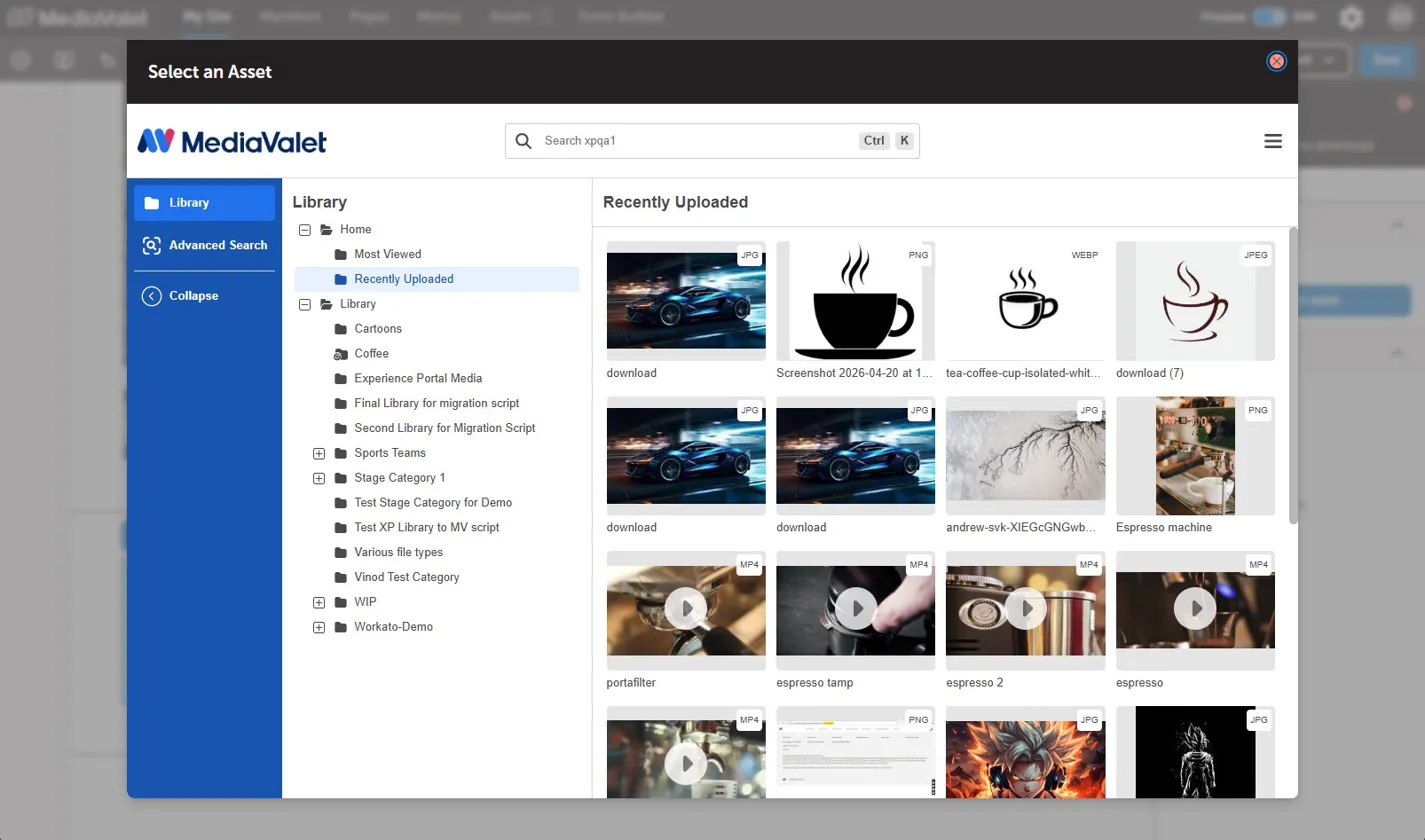Select Most Viewed in tree
The width and height of the screenshot is (1425, 840).
click(x=388, y=254)
